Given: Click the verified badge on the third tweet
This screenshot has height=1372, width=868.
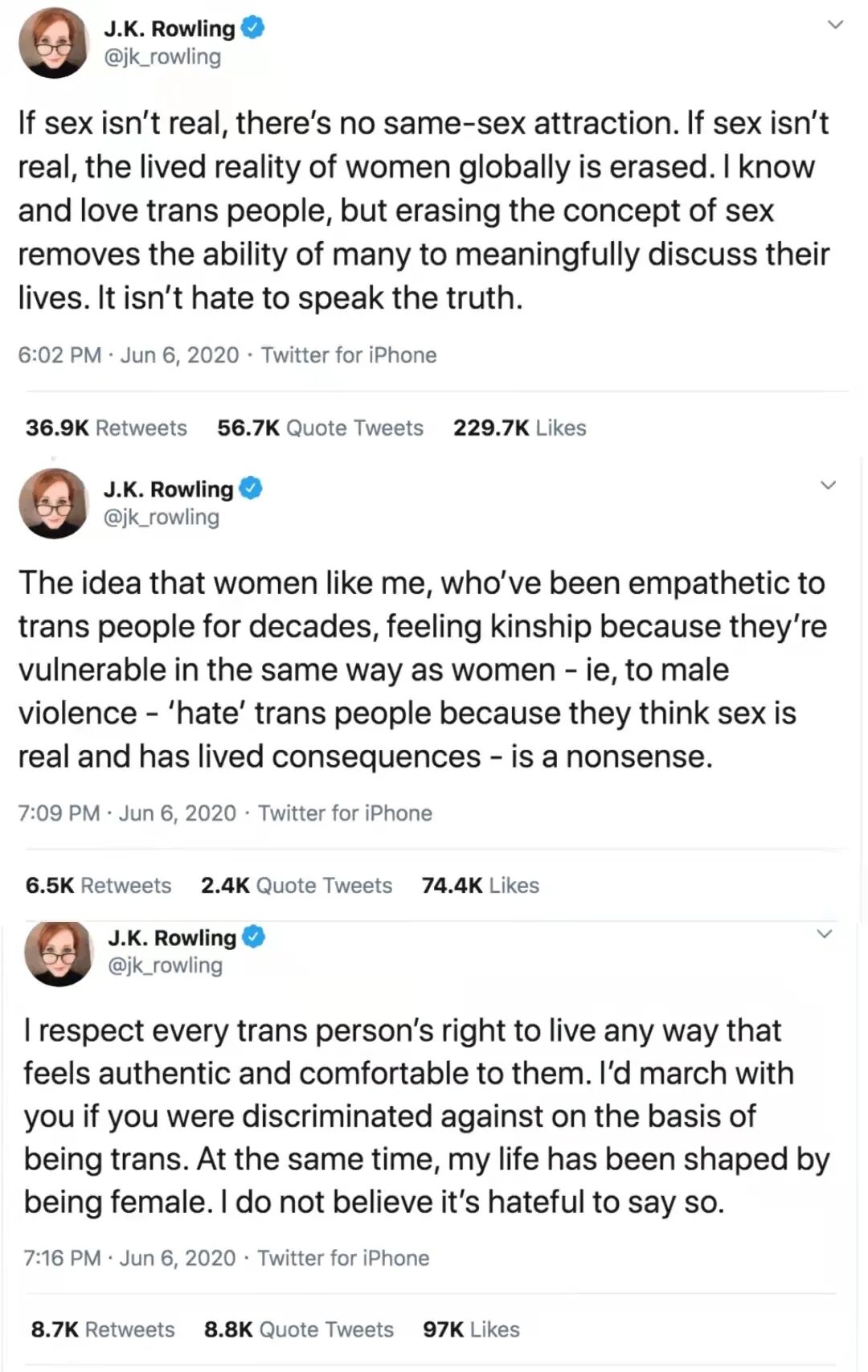Looking at the screenshot, I should (254, 937).
